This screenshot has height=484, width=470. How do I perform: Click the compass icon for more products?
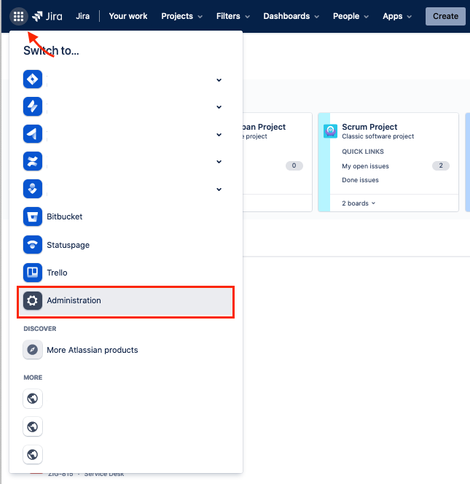33,350
